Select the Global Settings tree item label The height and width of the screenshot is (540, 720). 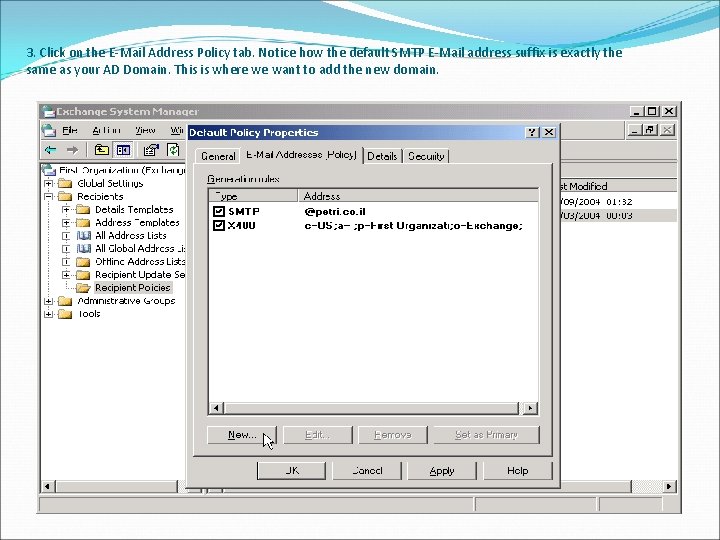[x=110, y=183]
